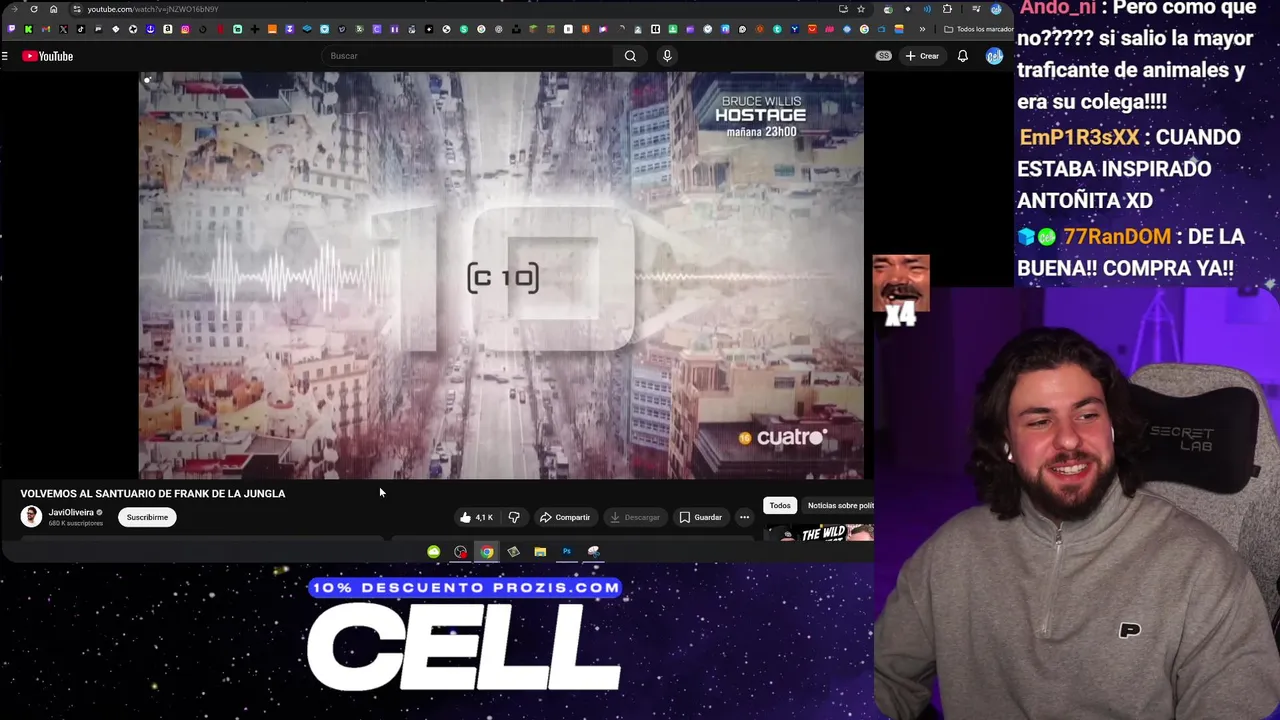
Task: Click the 'Suscribirme' button
Action: (x=147, y=517)
